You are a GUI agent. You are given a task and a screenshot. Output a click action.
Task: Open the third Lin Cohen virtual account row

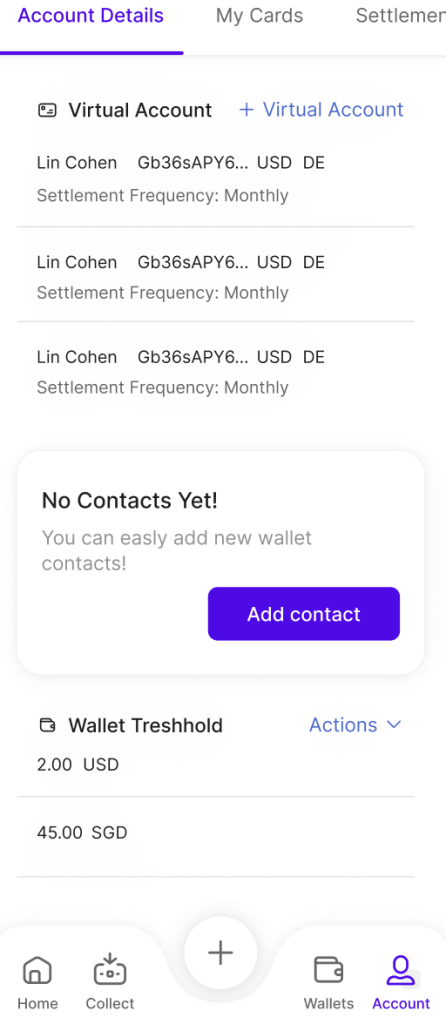tap(215, 372)
